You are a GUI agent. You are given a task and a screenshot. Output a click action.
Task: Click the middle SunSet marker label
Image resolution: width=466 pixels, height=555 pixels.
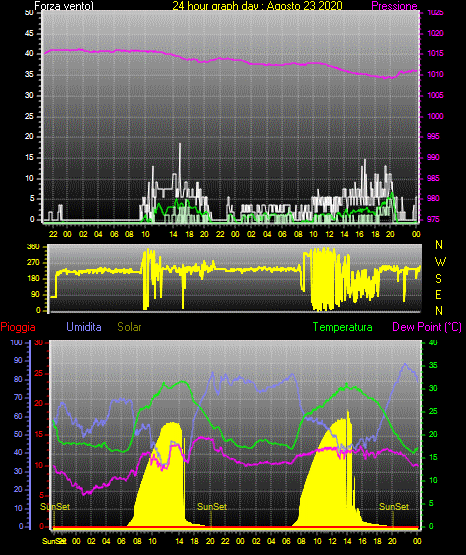212,507
